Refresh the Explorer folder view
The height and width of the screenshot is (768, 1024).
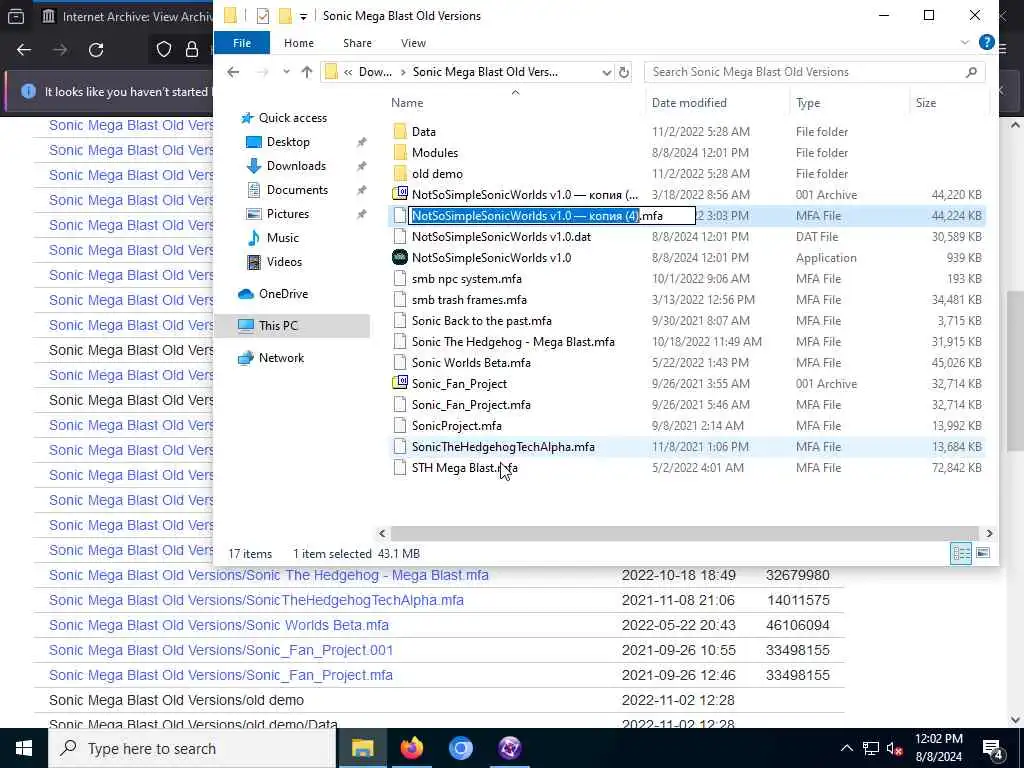click(624, 72)
